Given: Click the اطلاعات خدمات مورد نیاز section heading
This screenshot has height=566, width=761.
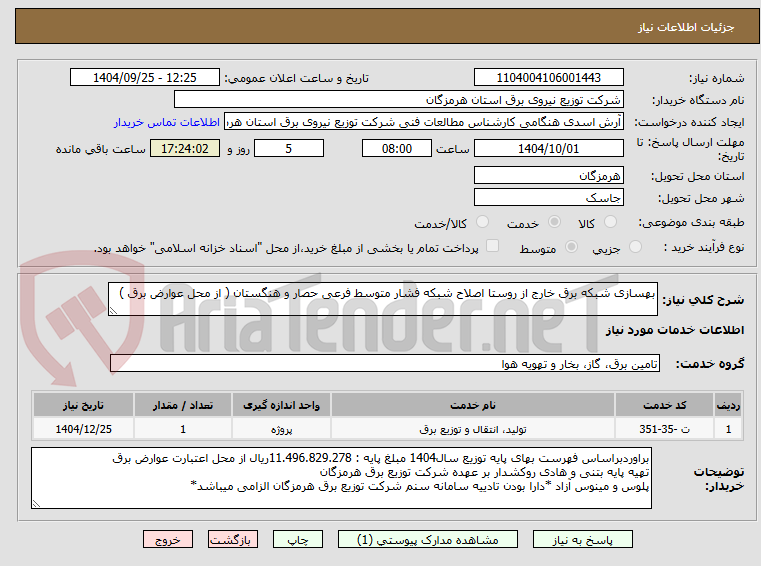Looking at the screenshot, I should [x=675, y=331].
